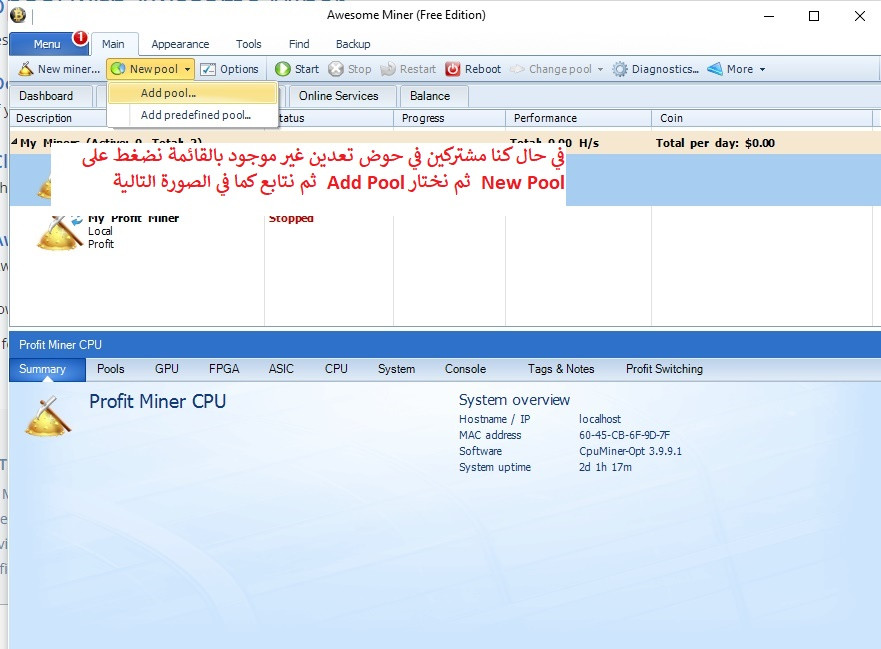Select the Dashboard tab
881x649 pixels.
coord(51,96)
